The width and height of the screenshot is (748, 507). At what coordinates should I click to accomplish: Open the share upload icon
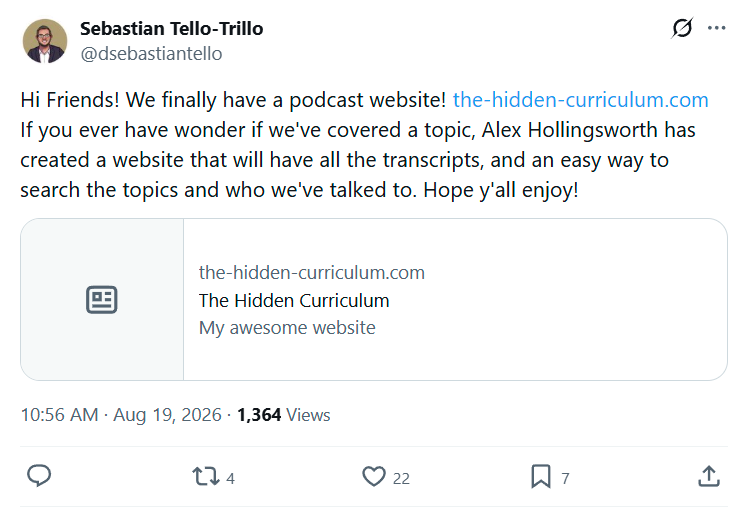pos(709,476)
